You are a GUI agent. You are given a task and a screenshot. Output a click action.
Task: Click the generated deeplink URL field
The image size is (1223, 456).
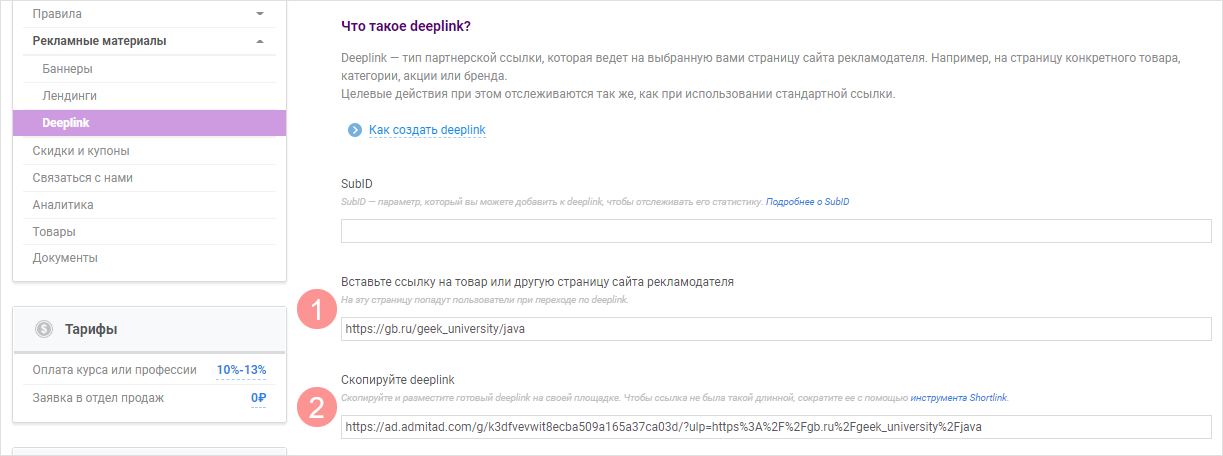click(x=775, y=427)
